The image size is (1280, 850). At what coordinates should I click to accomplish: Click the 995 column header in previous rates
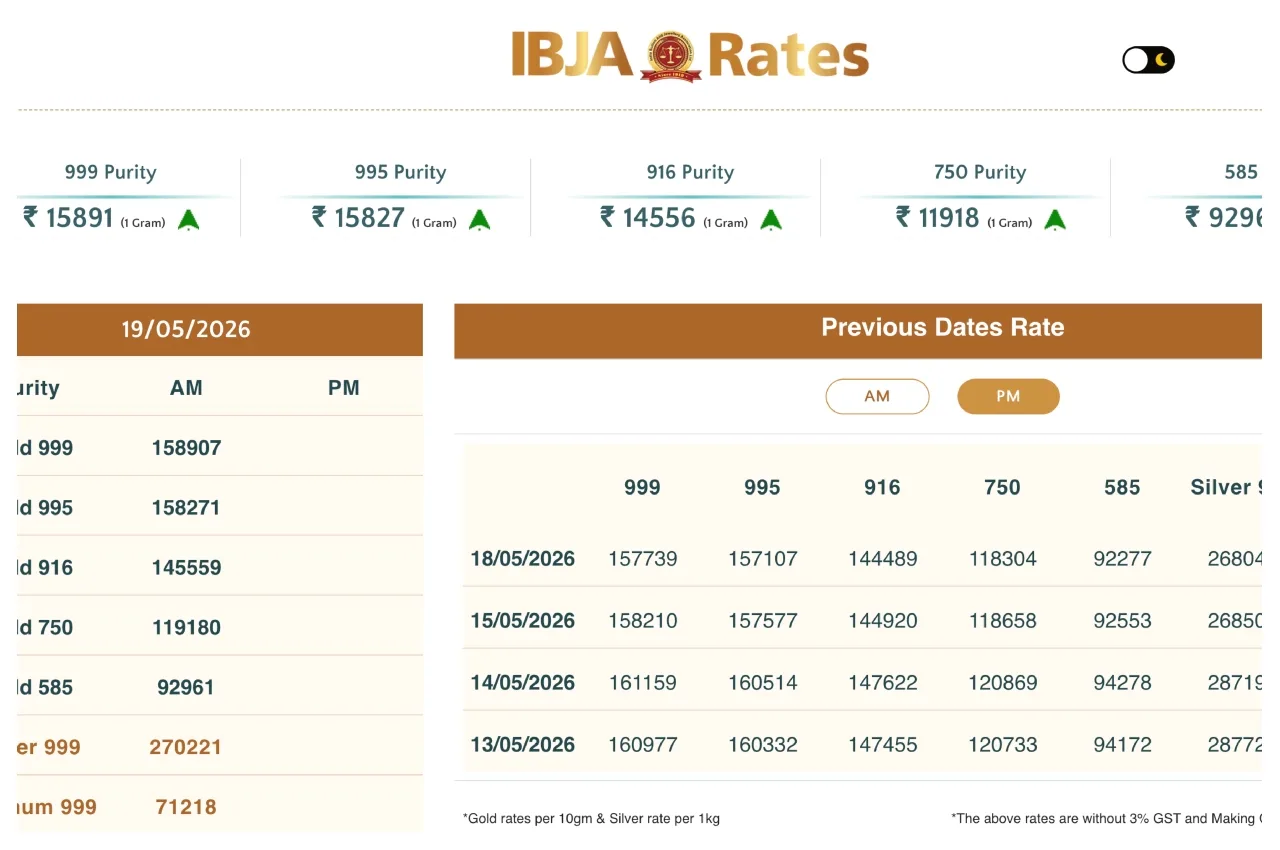tap(762, 487)
